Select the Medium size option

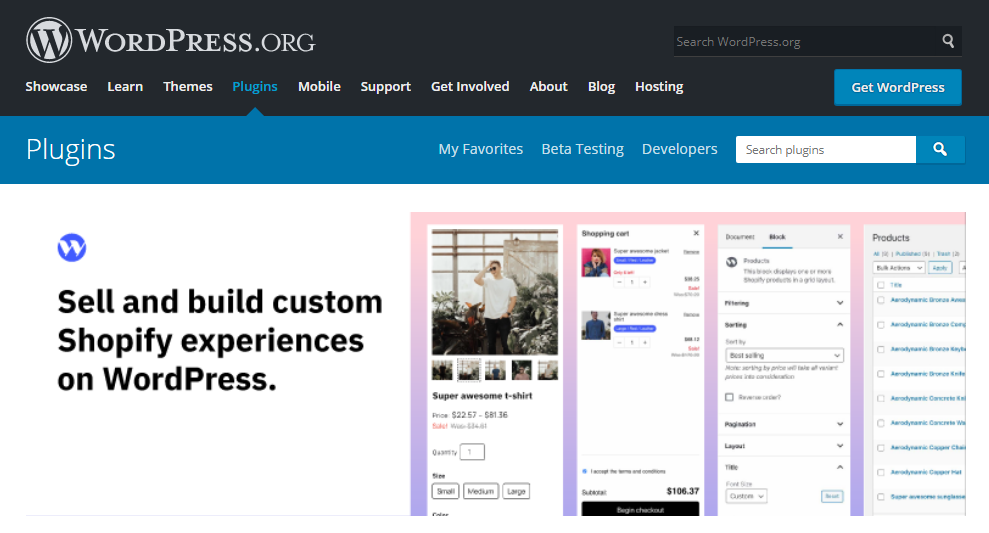[481, 491]
